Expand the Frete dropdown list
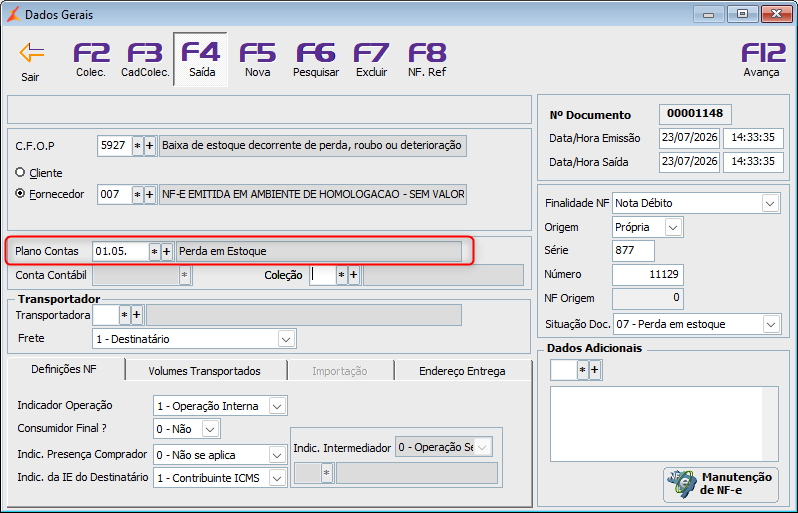This screenshot has width=798, height=513. pos(287,339)
